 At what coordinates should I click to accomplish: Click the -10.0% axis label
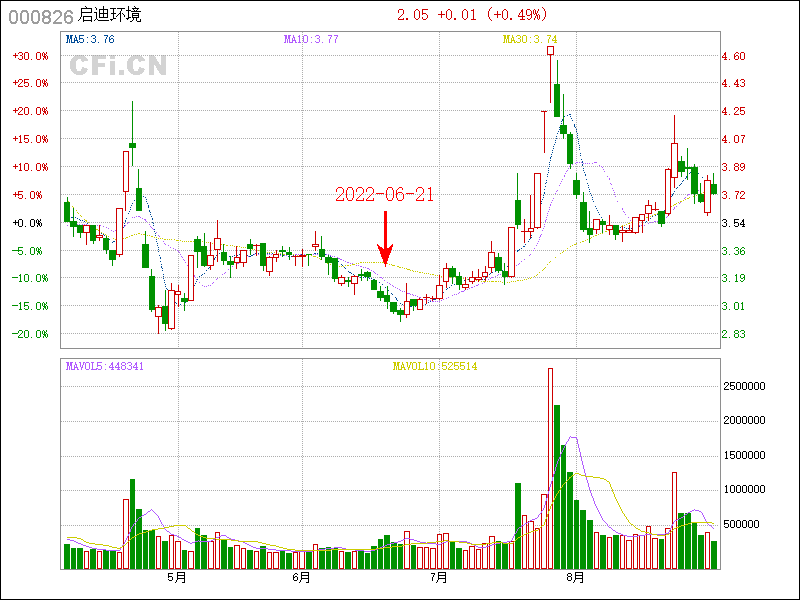31,278
